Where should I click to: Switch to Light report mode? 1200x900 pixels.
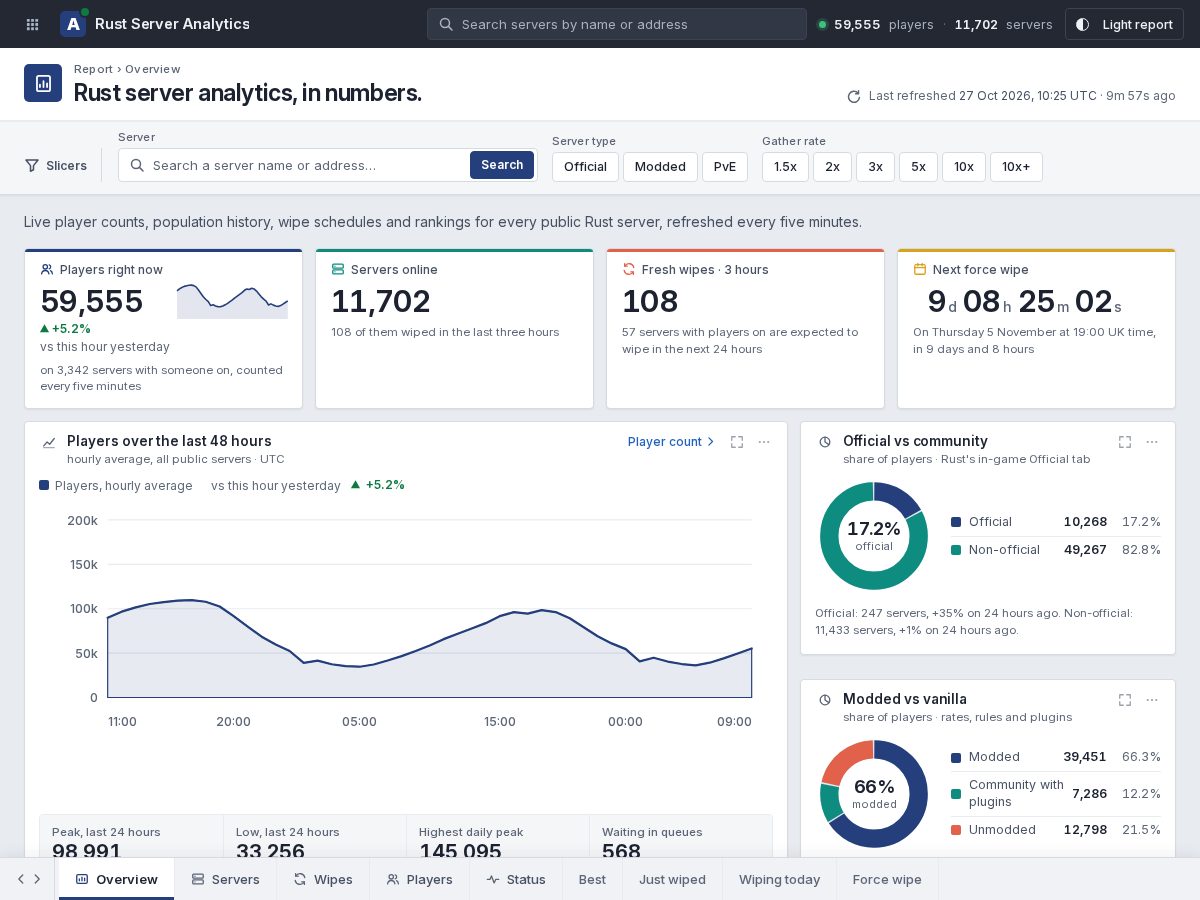point(1124,24)
